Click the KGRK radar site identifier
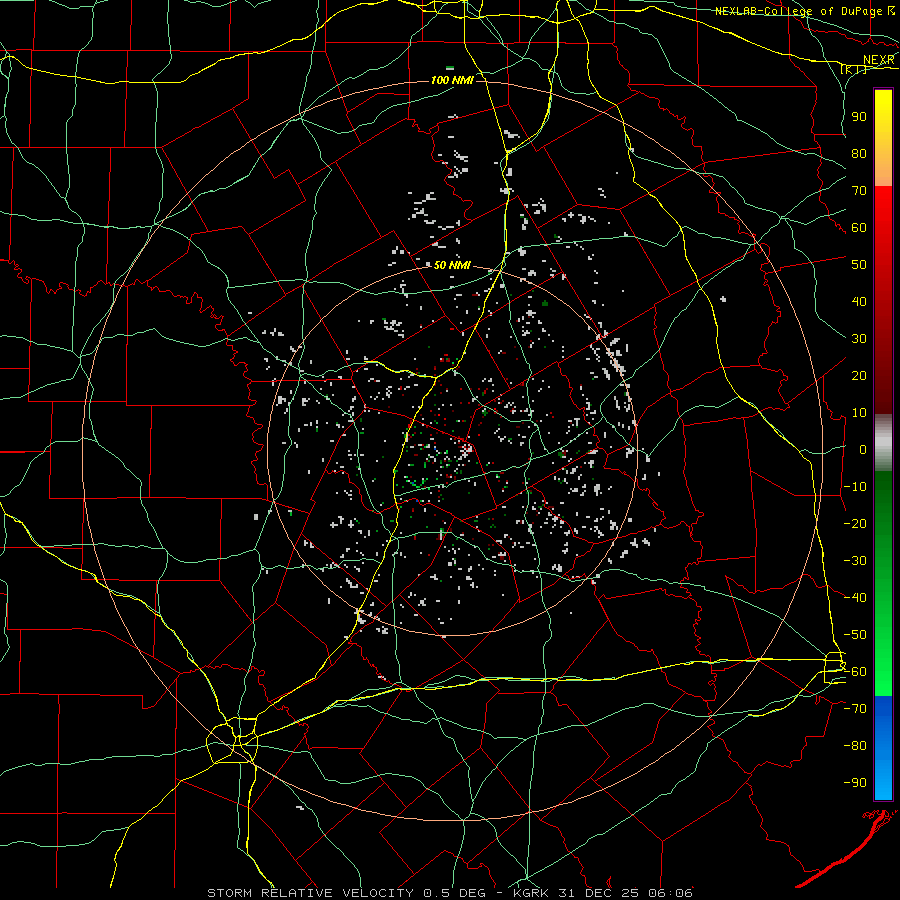The height and width of the screenshot is (900, 900). [531, 893]
